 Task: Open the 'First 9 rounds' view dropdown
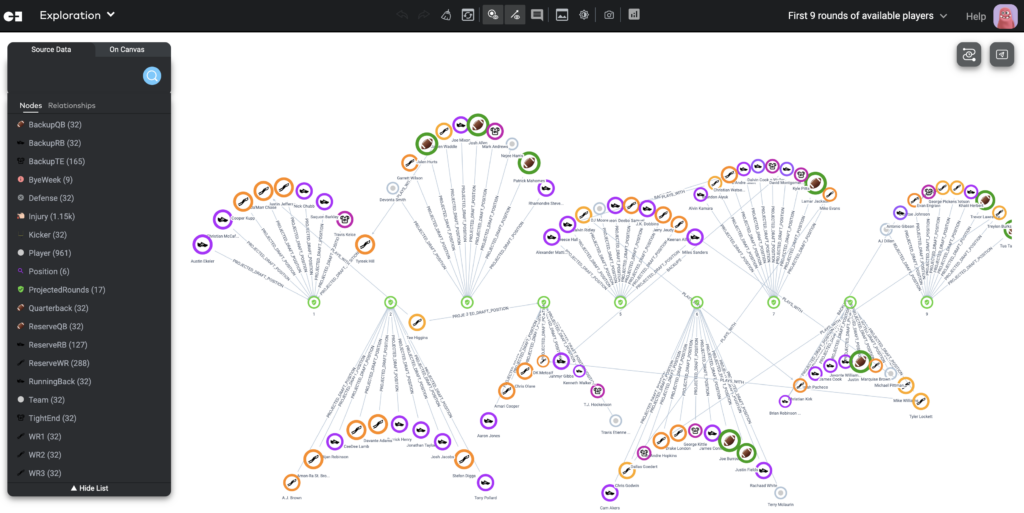pos(867,16)
